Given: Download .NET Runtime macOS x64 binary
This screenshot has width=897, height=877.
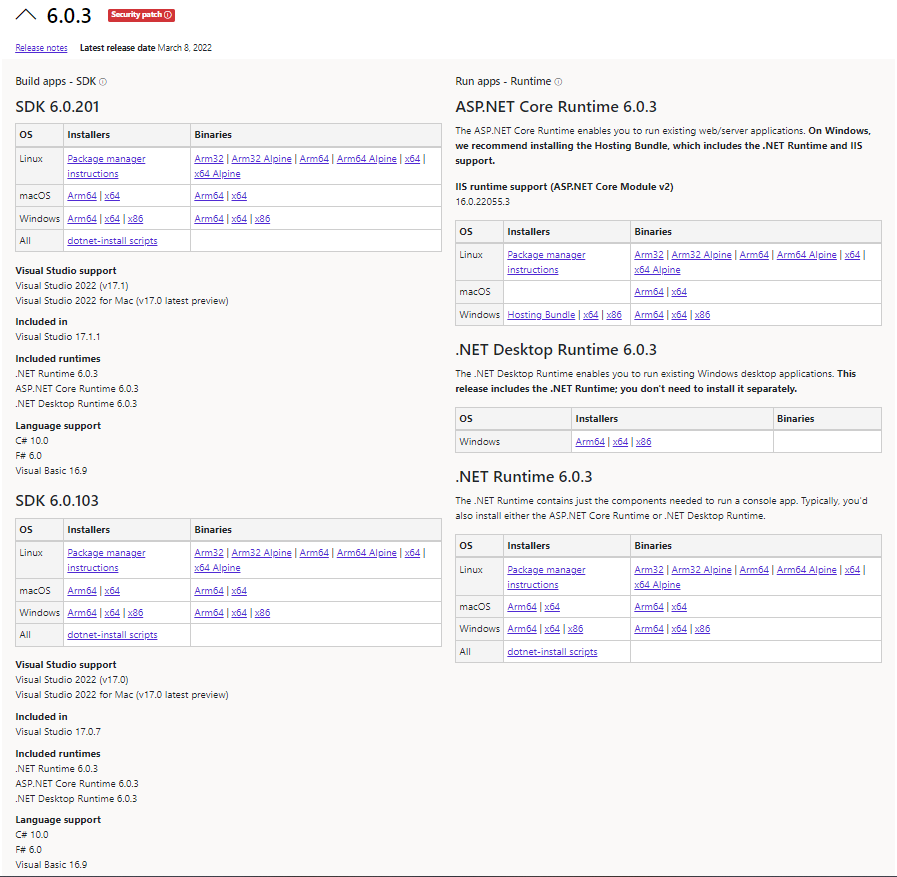Looking at the screenshot, I should tap(679, 606).
